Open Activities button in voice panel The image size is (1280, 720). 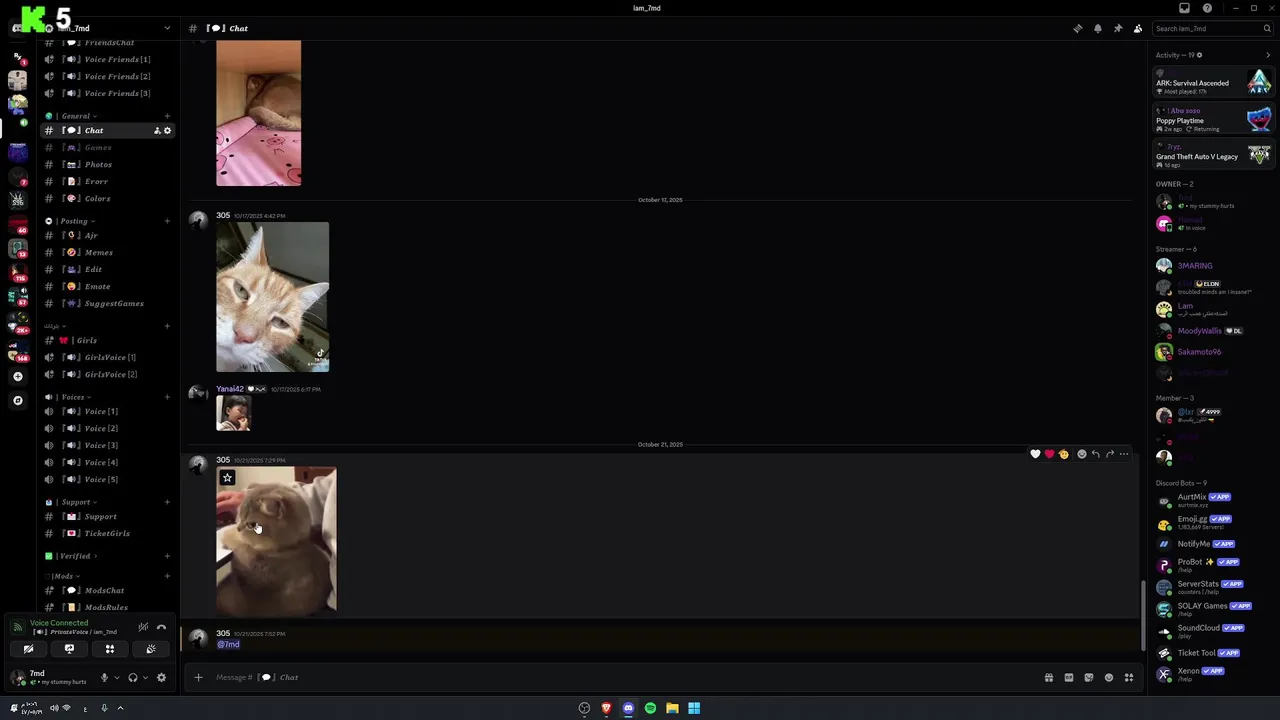[110, 649]
